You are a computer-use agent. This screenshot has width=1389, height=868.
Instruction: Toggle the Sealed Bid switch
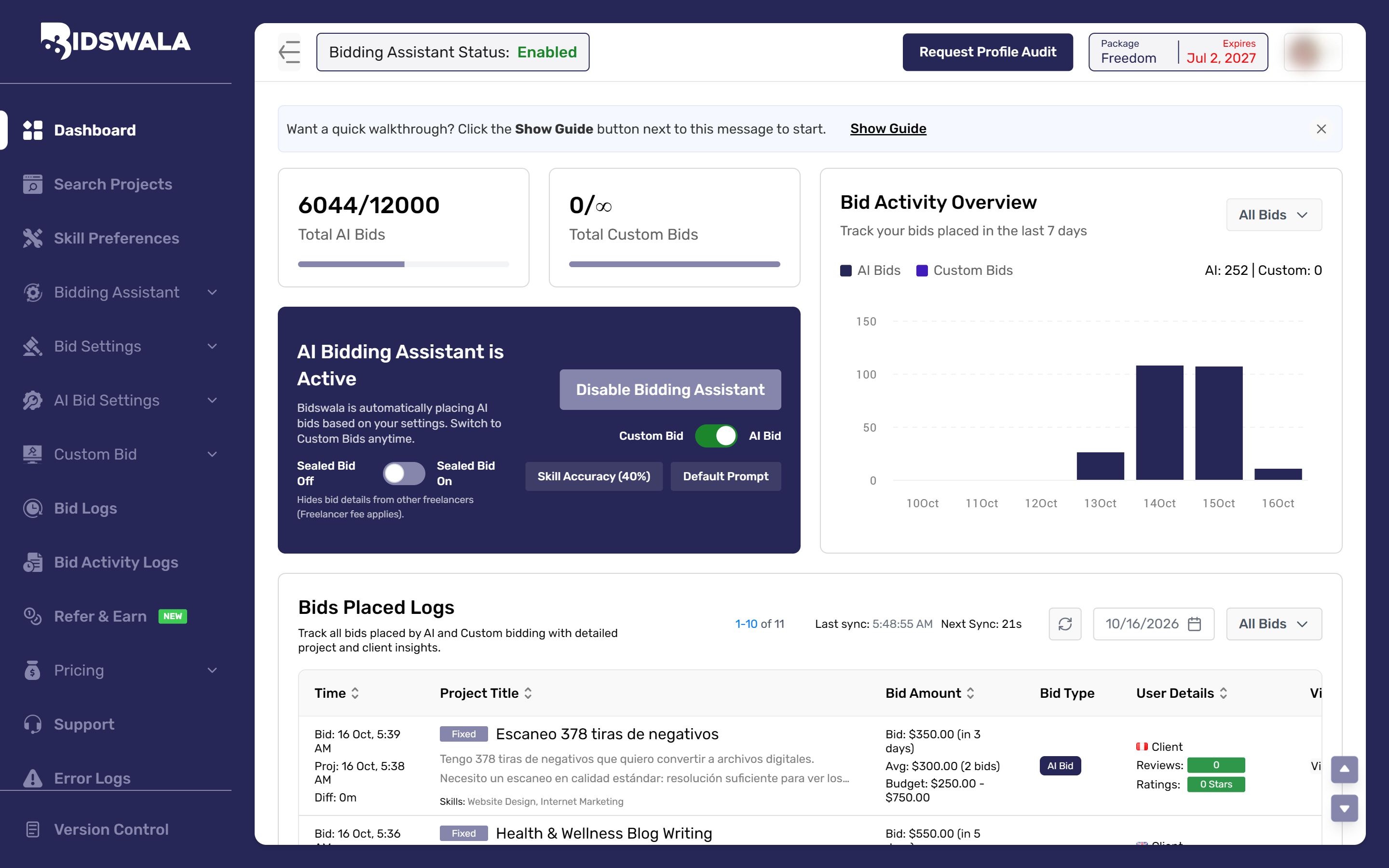click(x=404, y=474)
